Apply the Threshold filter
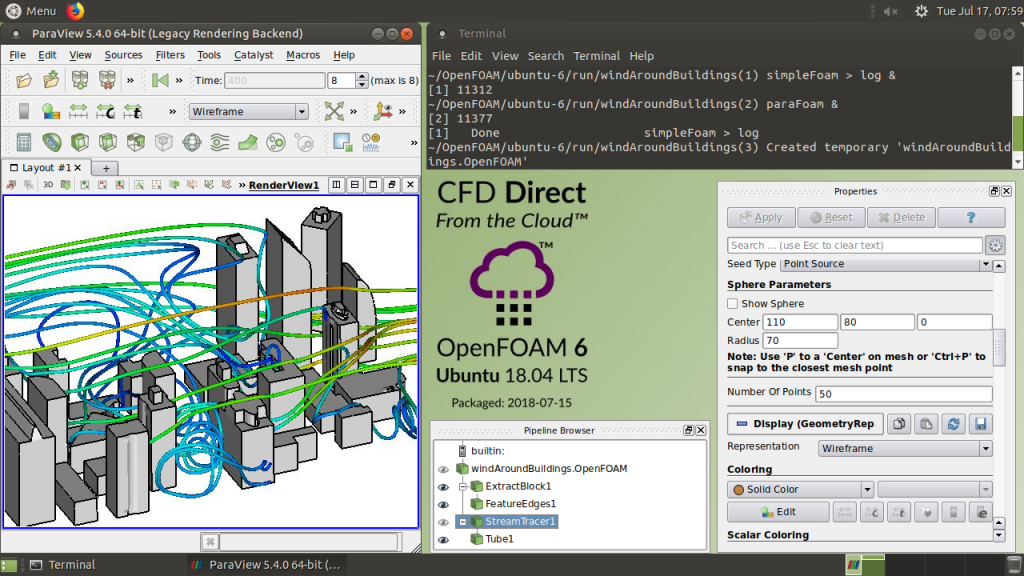 coord(136,142)
